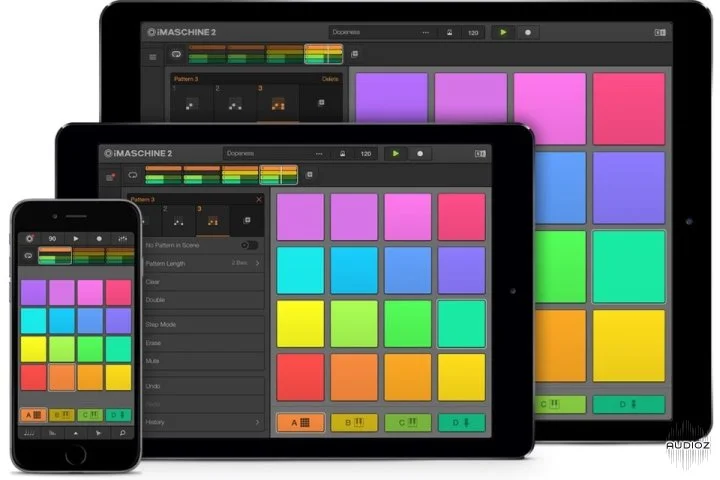Select the highlighted fourth scene on the front iPad
The image size is (720, 480).
[x=279, y=175]
